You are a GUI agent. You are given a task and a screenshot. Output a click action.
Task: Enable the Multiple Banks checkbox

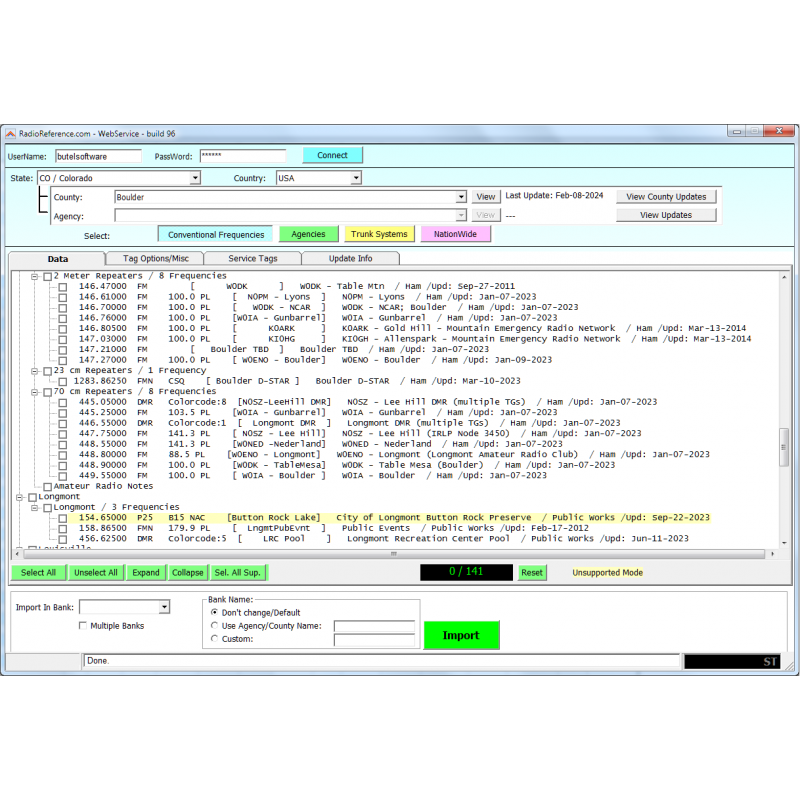(x=83, y=625)
